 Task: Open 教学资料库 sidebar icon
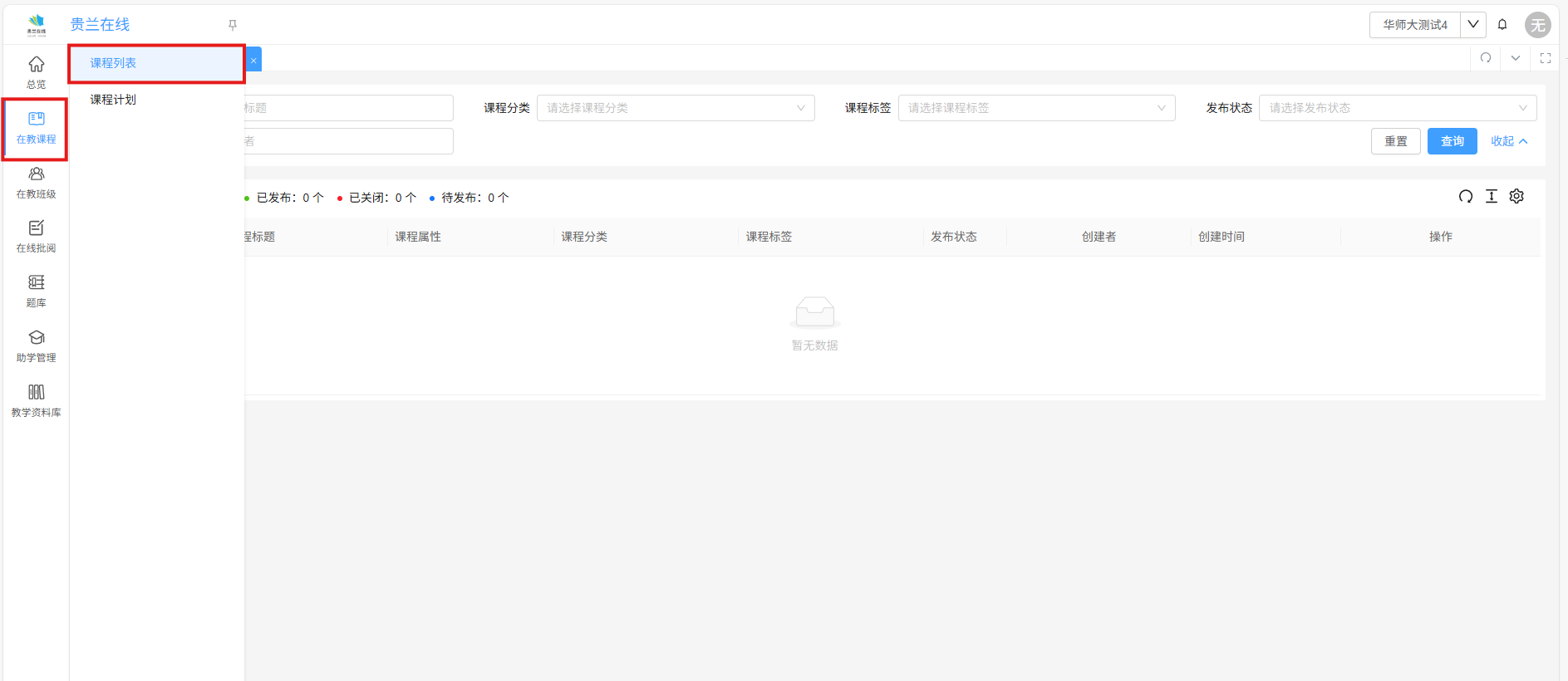pyautogui.click(x=36, y=400)
